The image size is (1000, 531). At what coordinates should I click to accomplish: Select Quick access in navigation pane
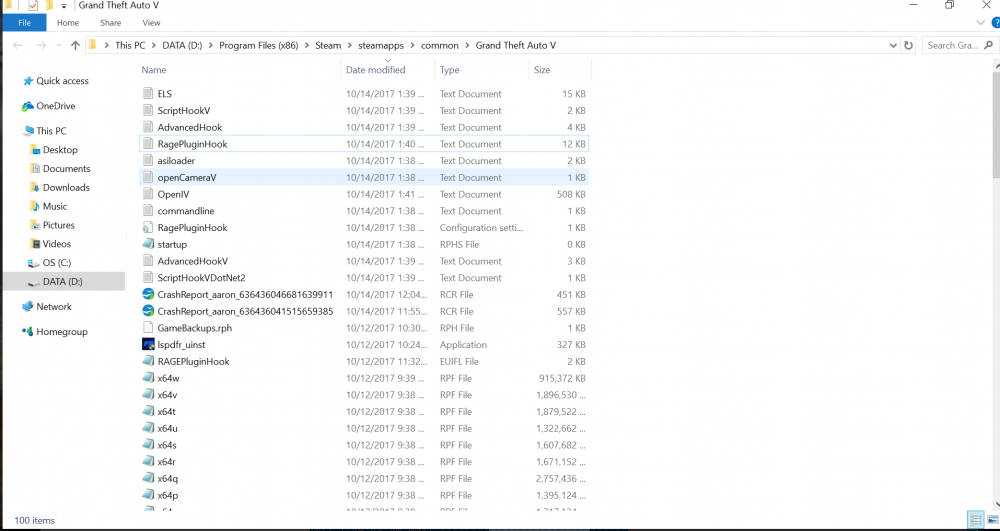(55, 81)
